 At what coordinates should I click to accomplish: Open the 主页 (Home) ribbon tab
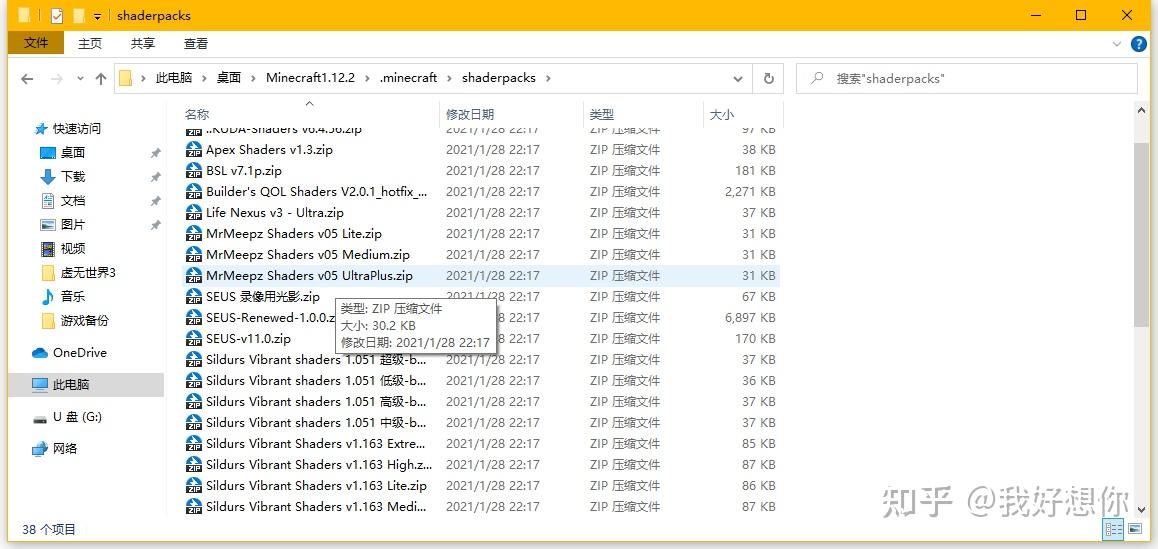pos(90,44)
